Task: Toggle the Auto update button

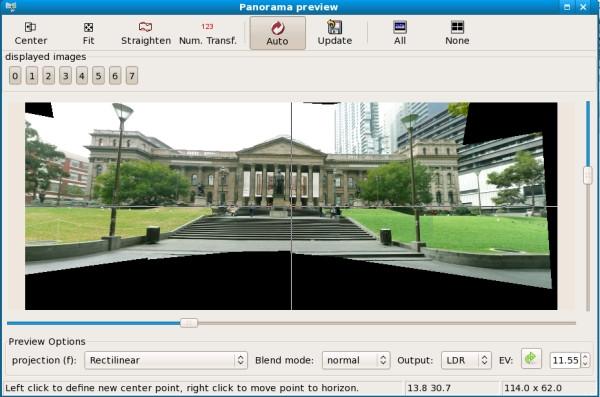Action: [277, 33]
